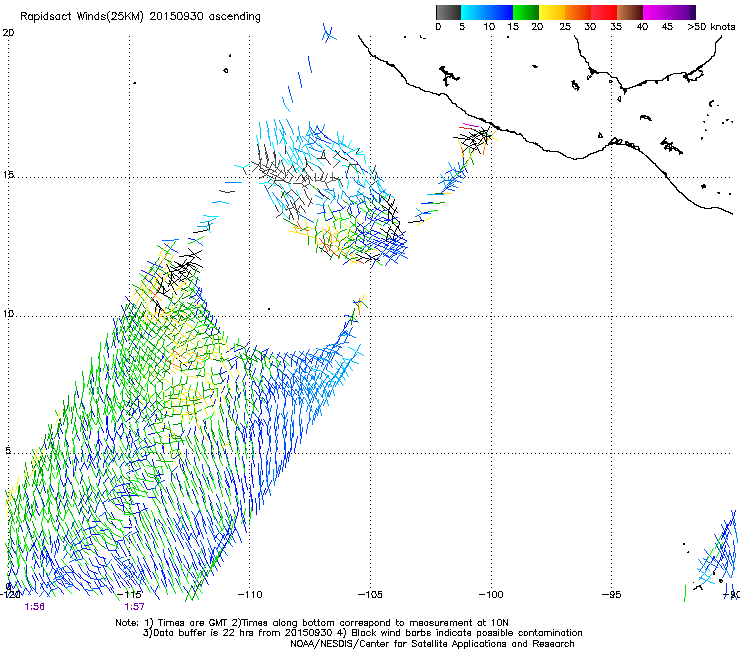Click the latitude label 10
The height and width of the screenshot is (650, 740).
[x=8, y=313]
